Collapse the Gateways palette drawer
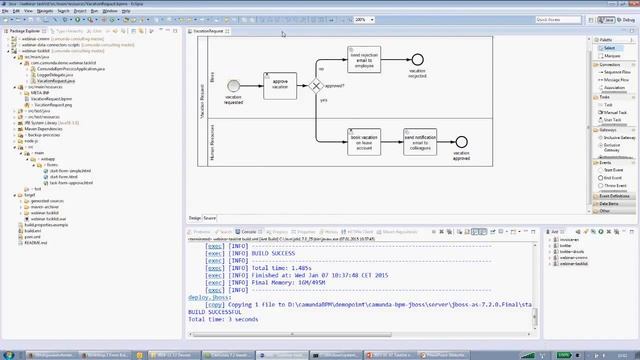 tap(613, 130)
